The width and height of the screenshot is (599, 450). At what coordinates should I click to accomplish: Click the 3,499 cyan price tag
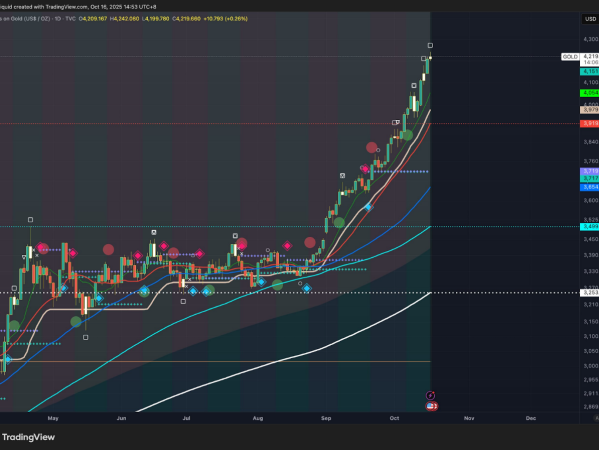[x=589, y=227]
